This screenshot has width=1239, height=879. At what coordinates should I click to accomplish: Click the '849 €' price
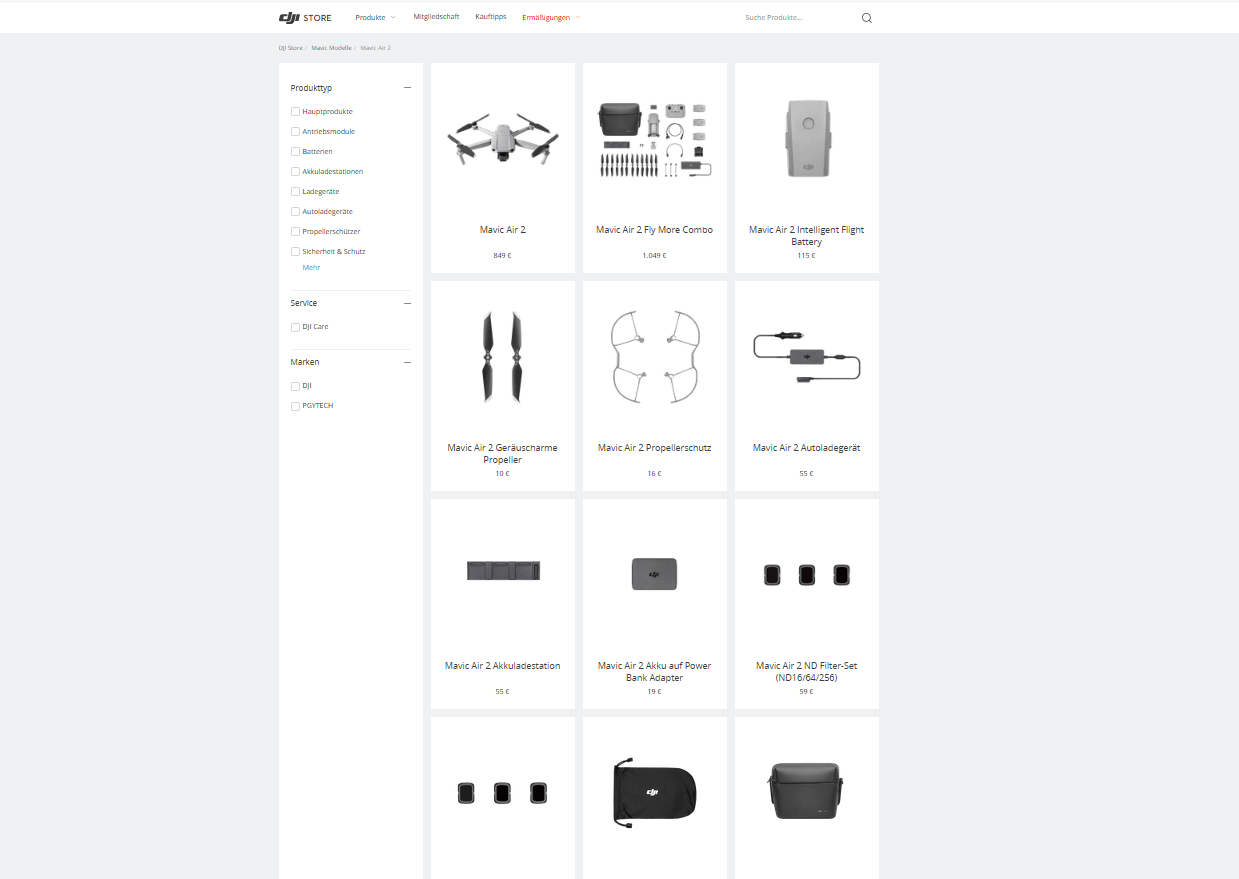[x=502, y=256]
